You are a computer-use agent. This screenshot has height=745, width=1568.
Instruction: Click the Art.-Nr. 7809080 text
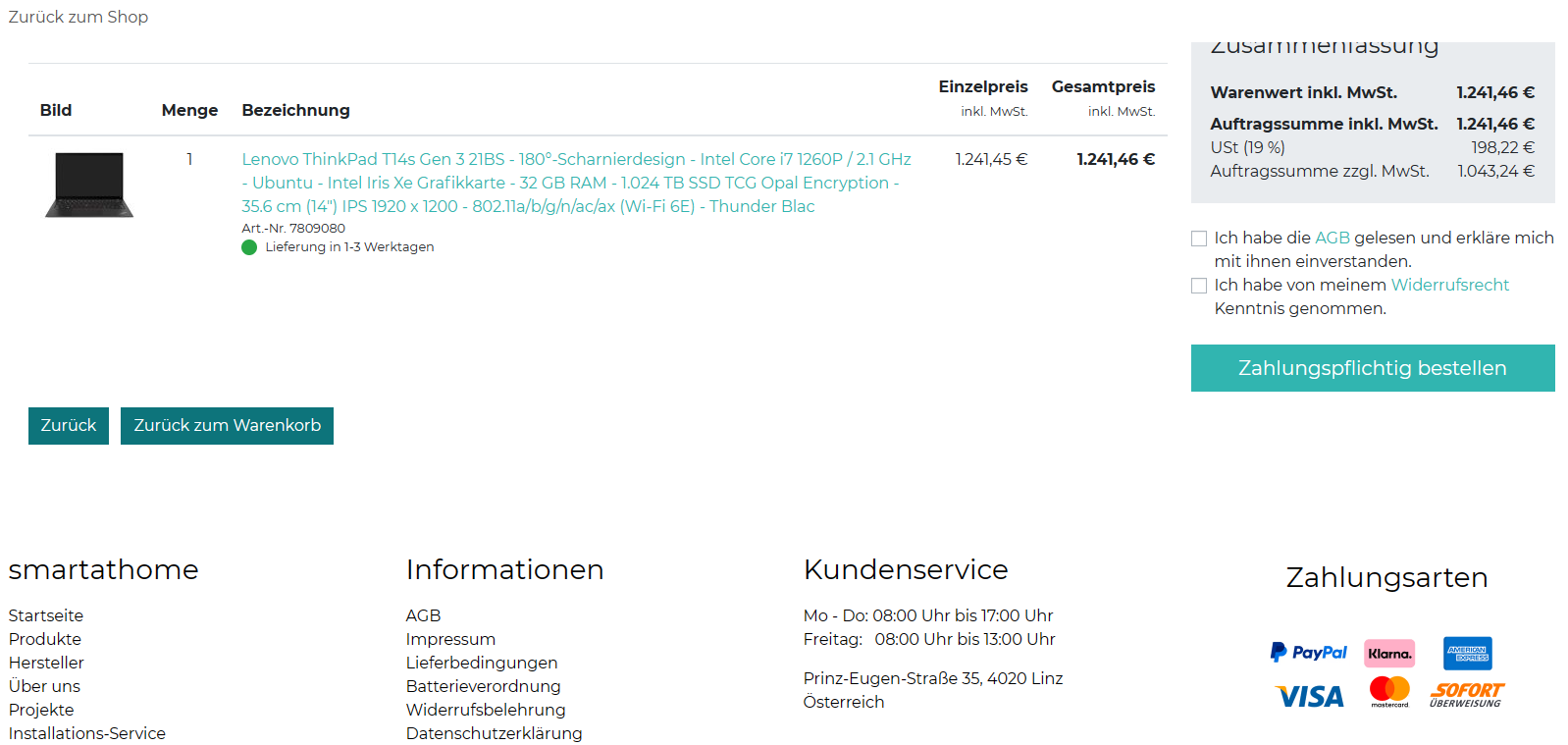pyautogui.click(x=293, y=228)
